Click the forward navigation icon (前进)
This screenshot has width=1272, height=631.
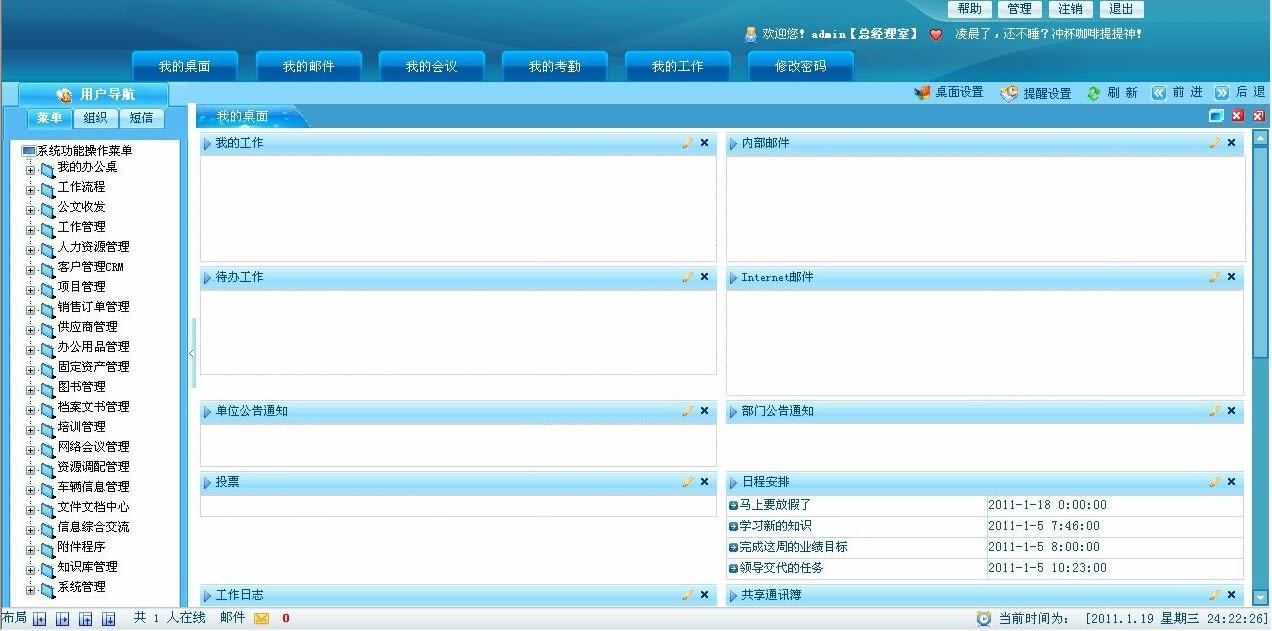pyautogui.click(x=1159, y=93)
